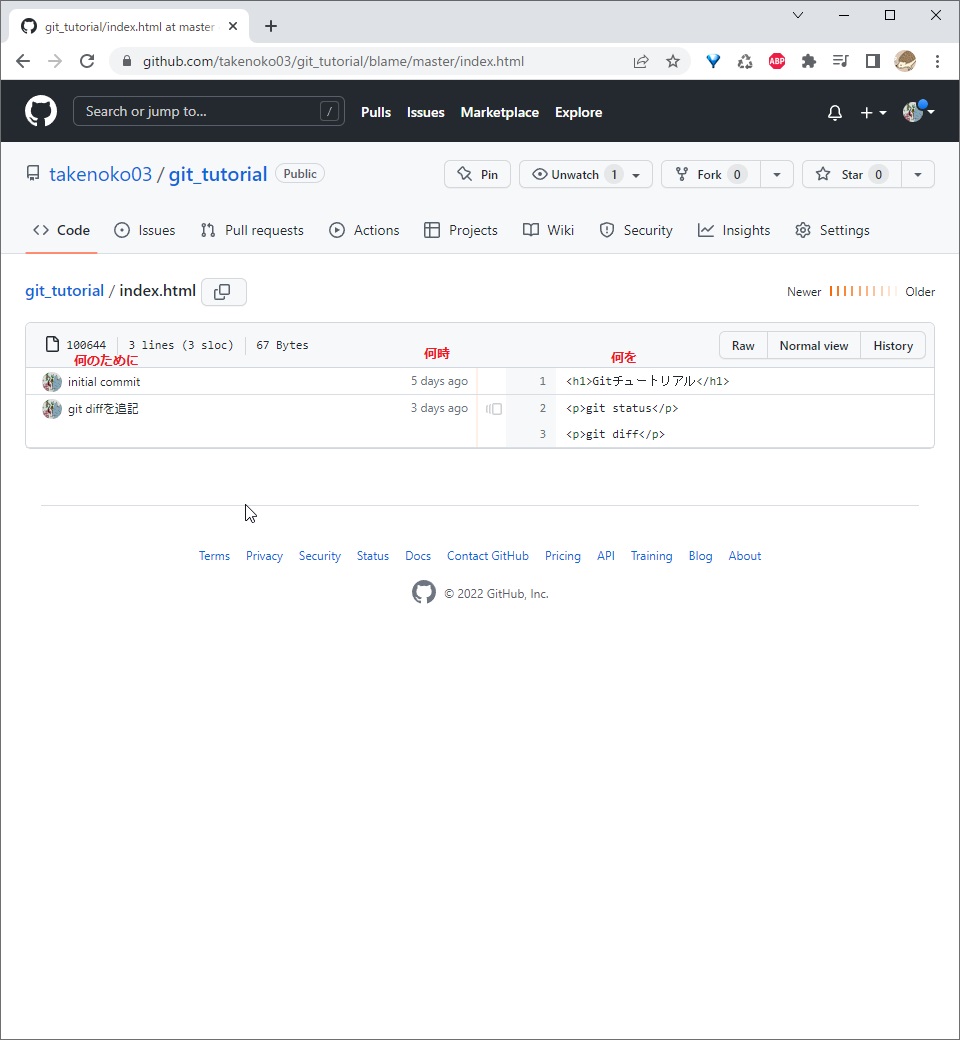
Task: Click avatar beside 'git diffを追記' commit
Action: (x=52, y=409)
